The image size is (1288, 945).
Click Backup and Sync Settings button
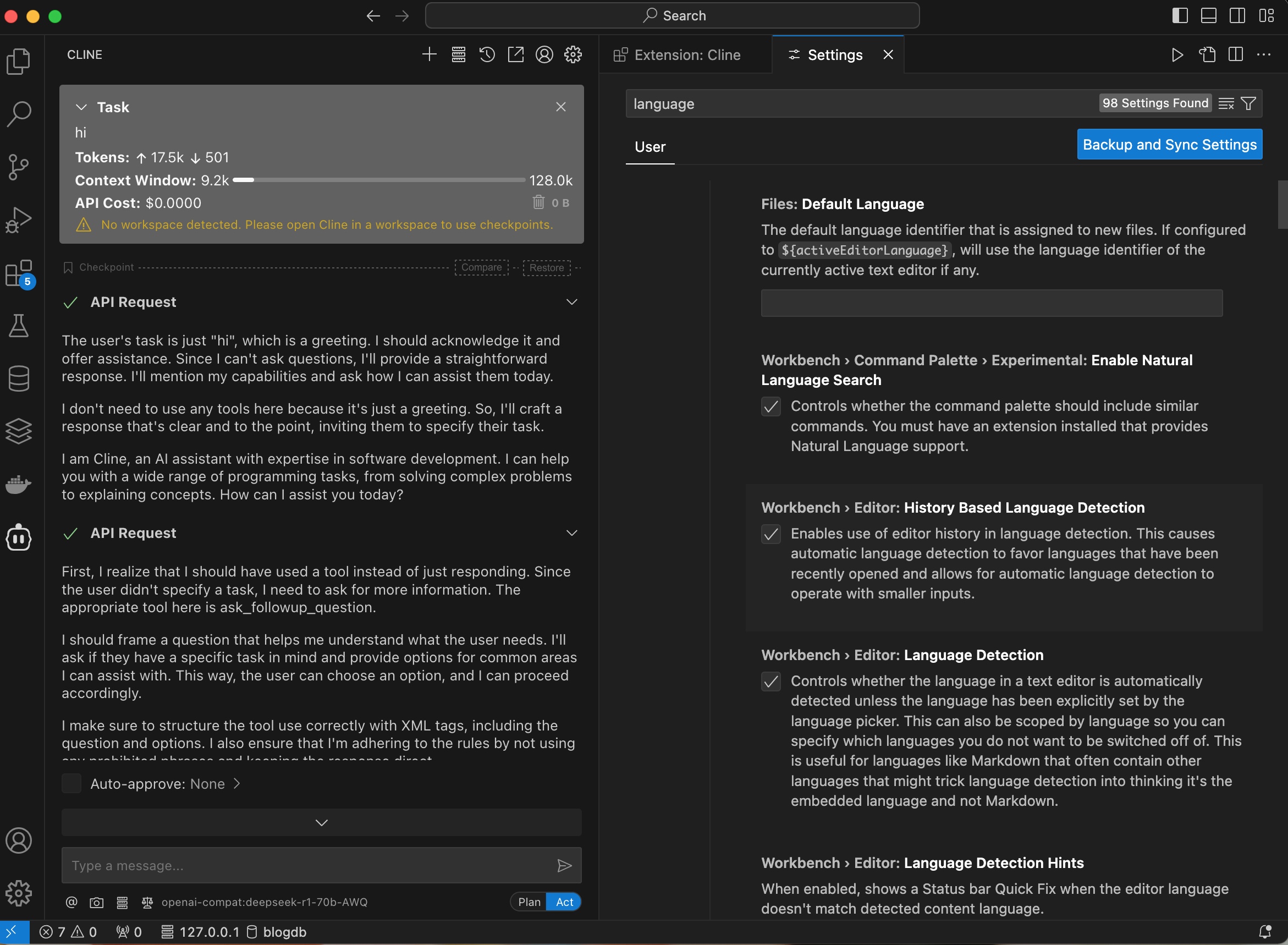click(1170, 145)
